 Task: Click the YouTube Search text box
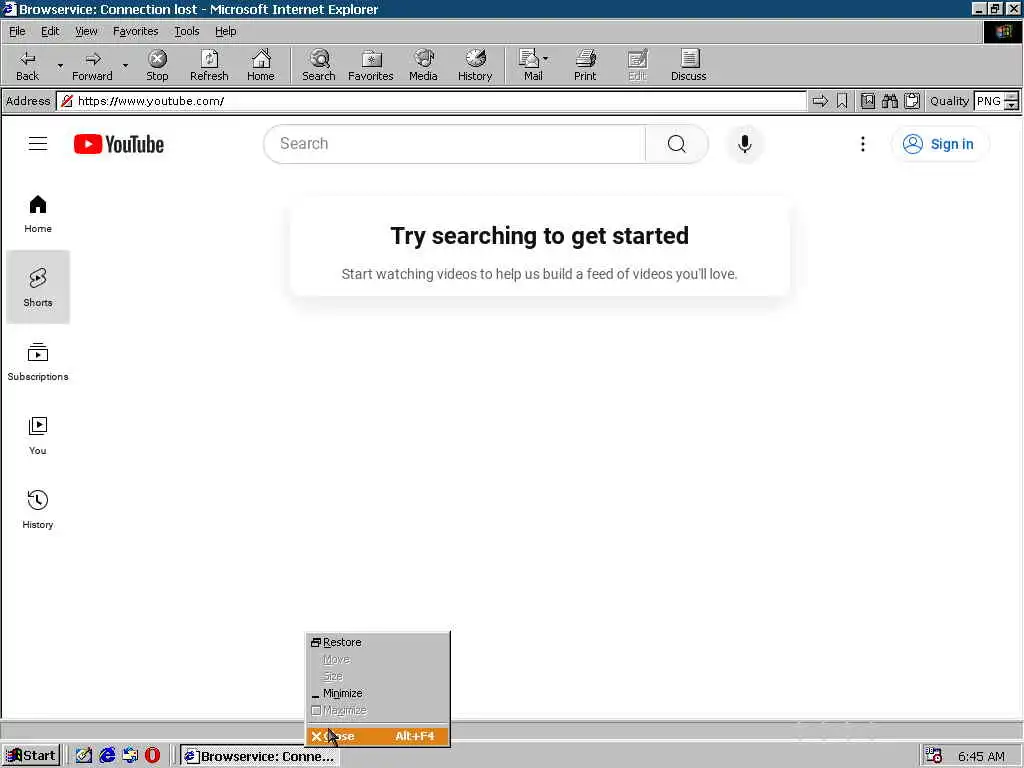click(x=455, y=144)
